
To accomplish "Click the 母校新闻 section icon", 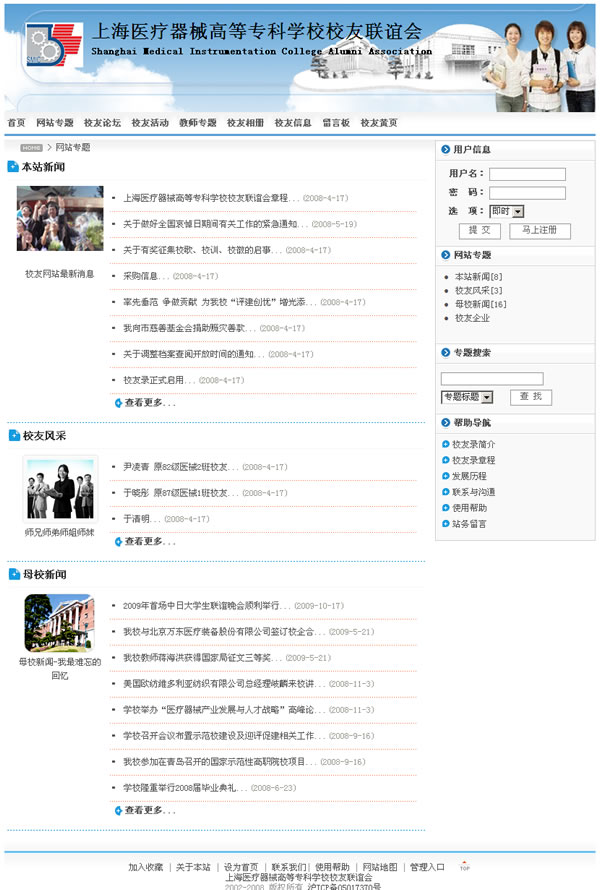I will [14, 574].
